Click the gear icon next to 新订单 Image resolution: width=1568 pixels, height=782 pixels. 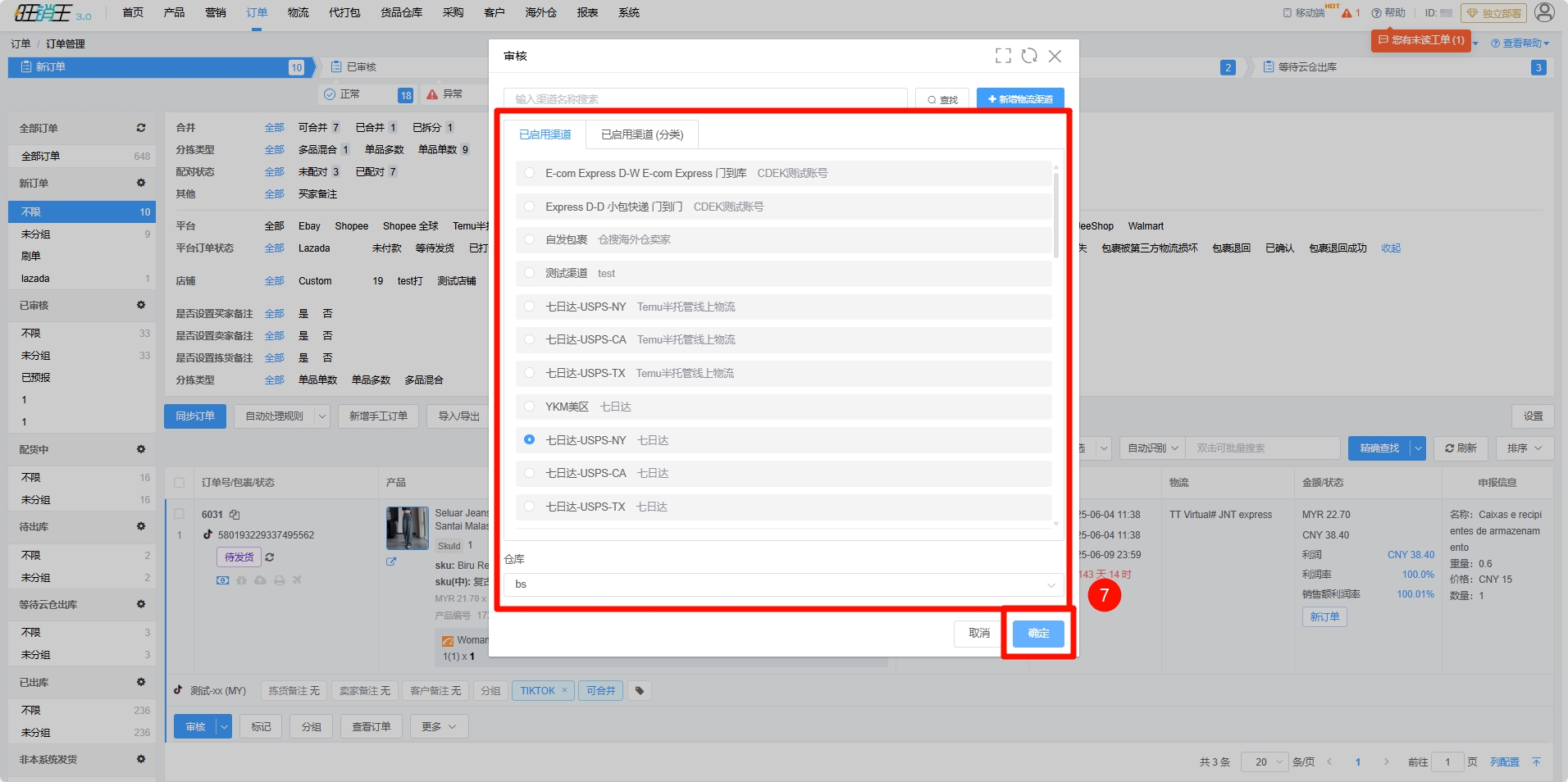click(x=141, y=183)
